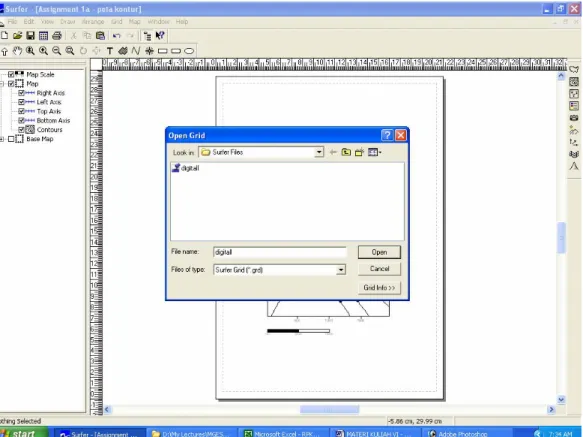583x437 pixels.
Task: Click the Contour Map icon in right toolbar
Action: click(574, 82)
